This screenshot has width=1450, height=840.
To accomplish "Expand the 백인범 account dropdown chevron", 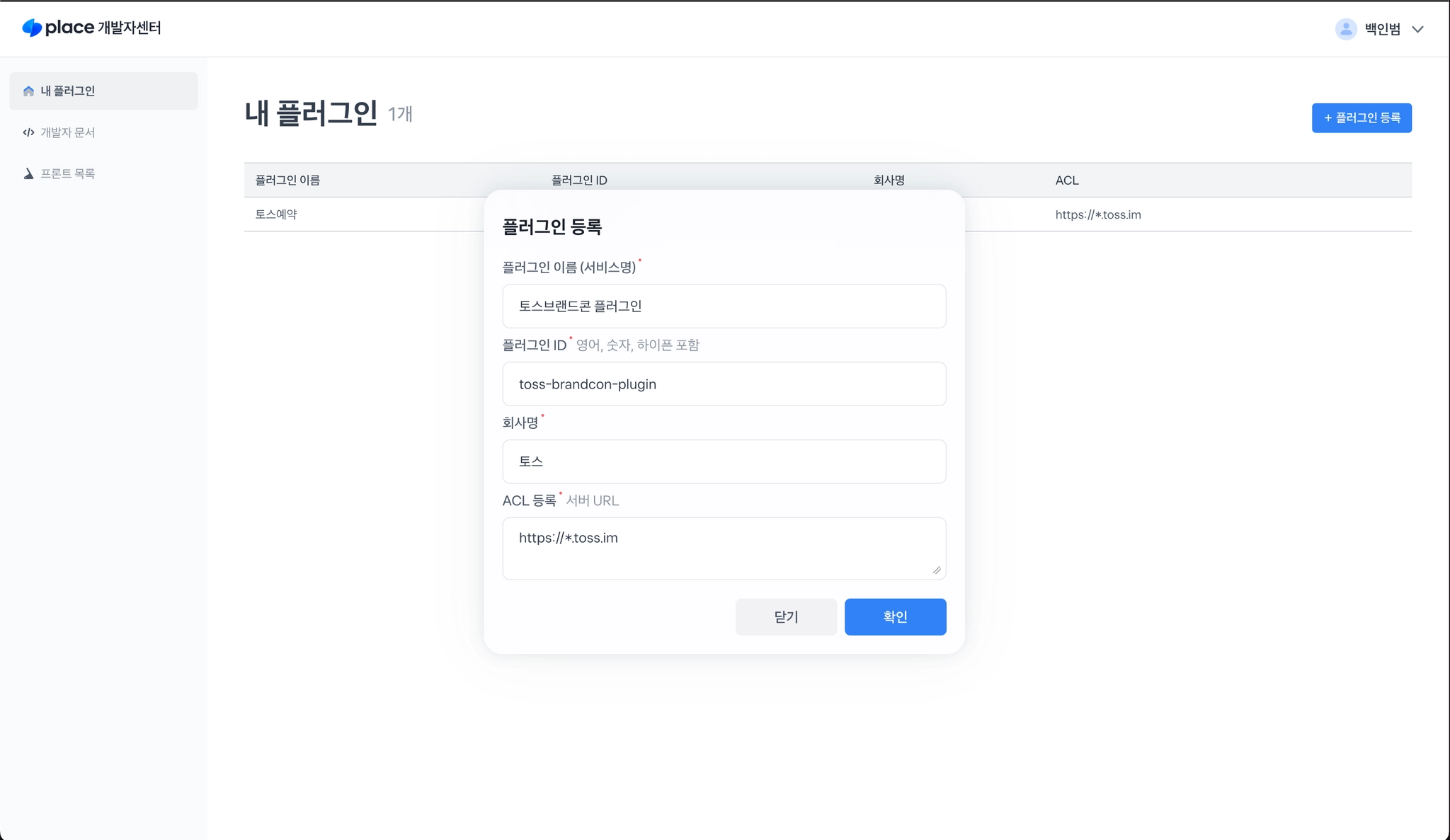I will point(1417,29).
